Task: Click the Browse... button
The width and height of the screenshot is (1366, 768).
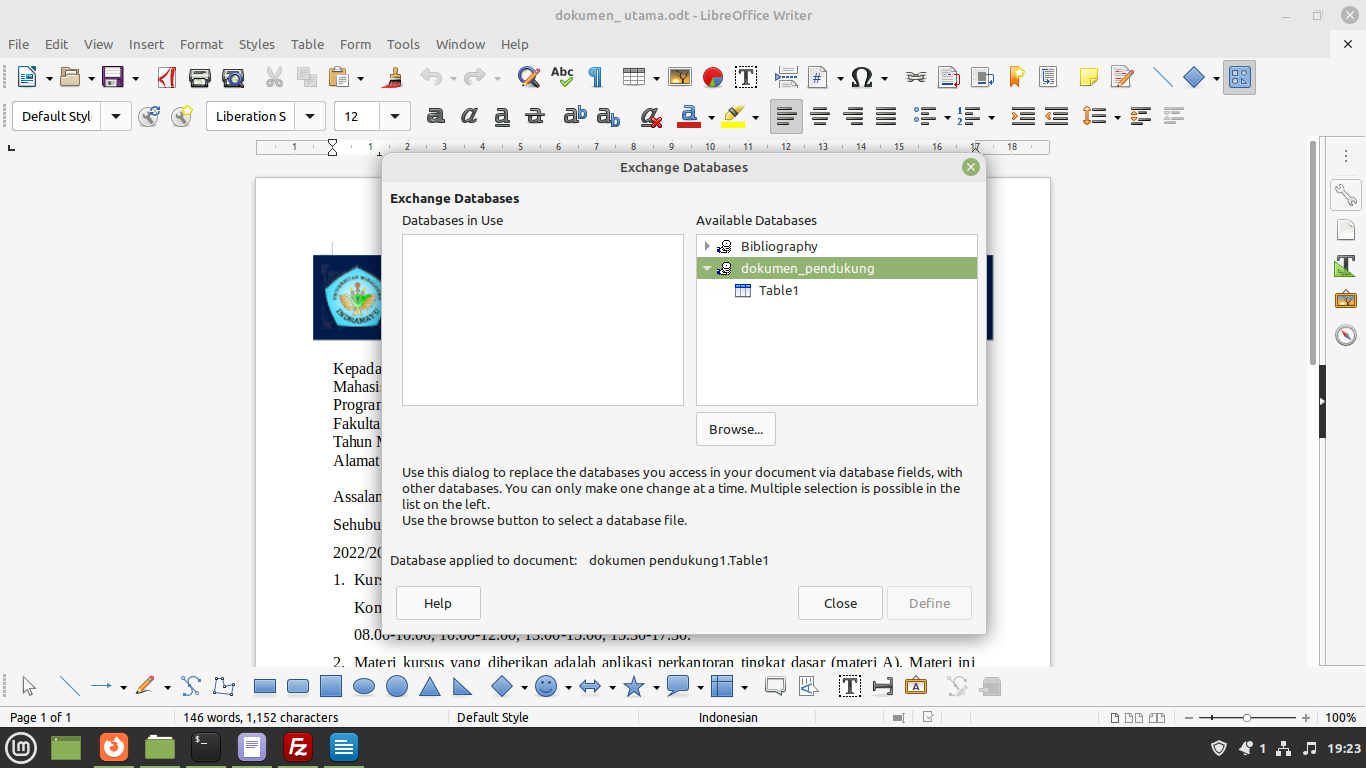Action: pos(736,429)
